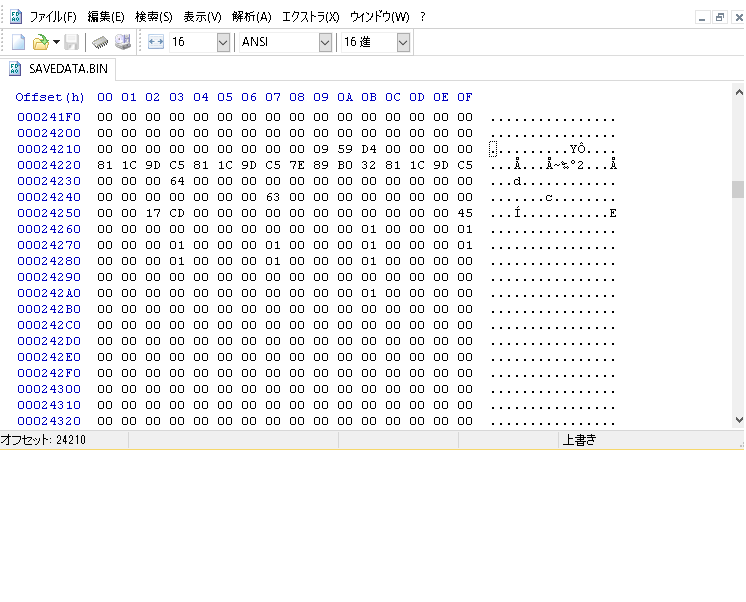Click byte 7E in row 00024220
Screen dimensions: 746x602
[297, 165]
